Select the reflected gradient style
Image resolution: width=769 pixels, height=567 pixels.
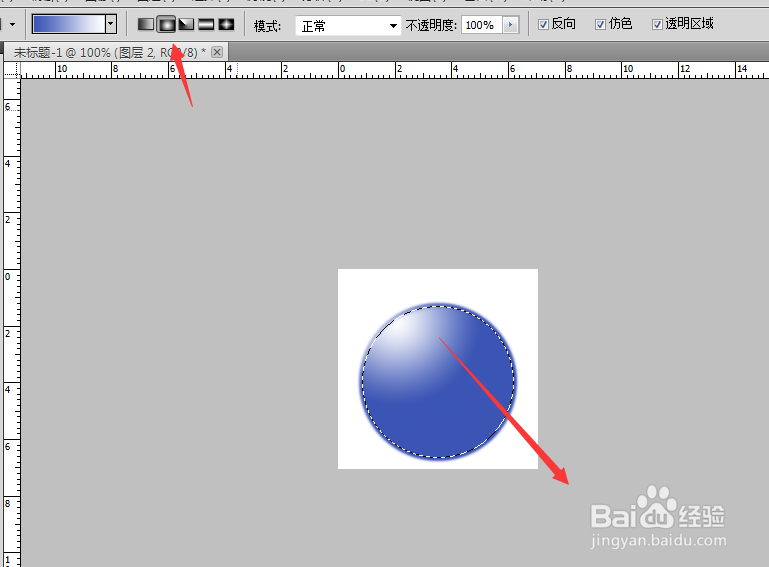pos(206,24)
